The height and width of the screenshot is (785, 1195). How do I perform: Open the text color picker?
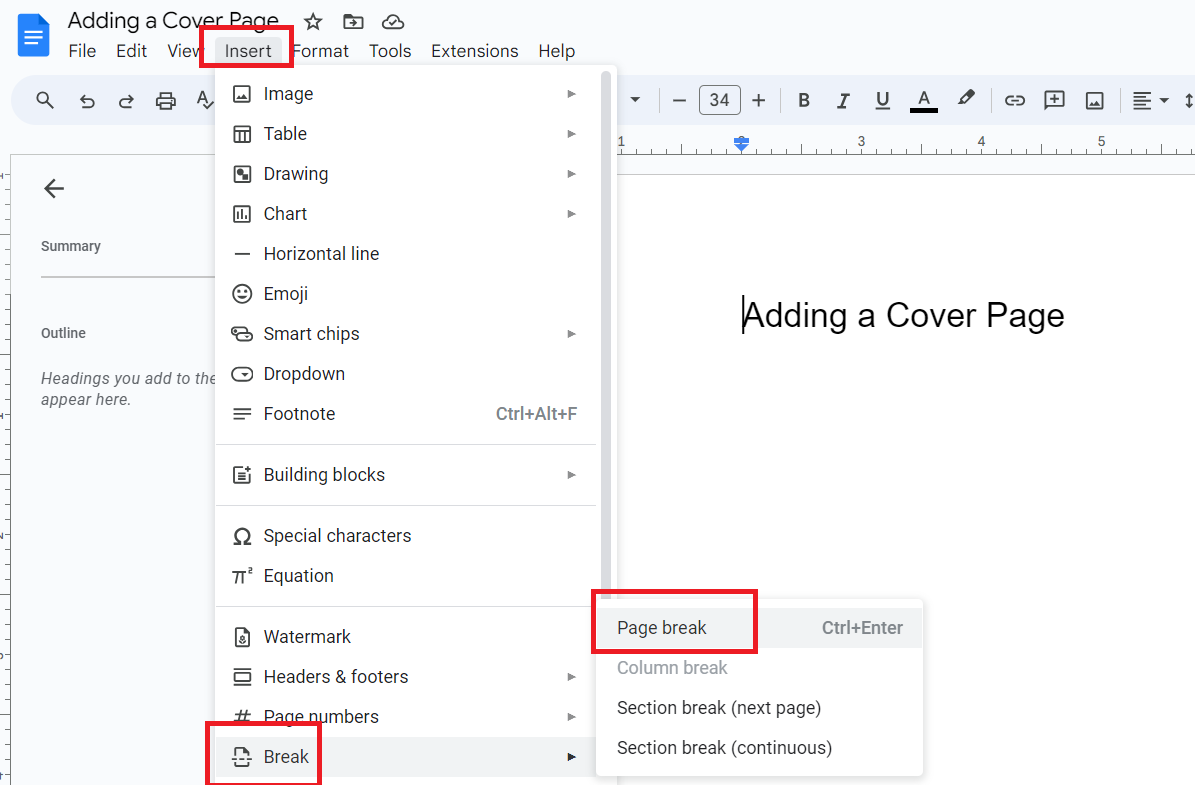pos(923,100)
